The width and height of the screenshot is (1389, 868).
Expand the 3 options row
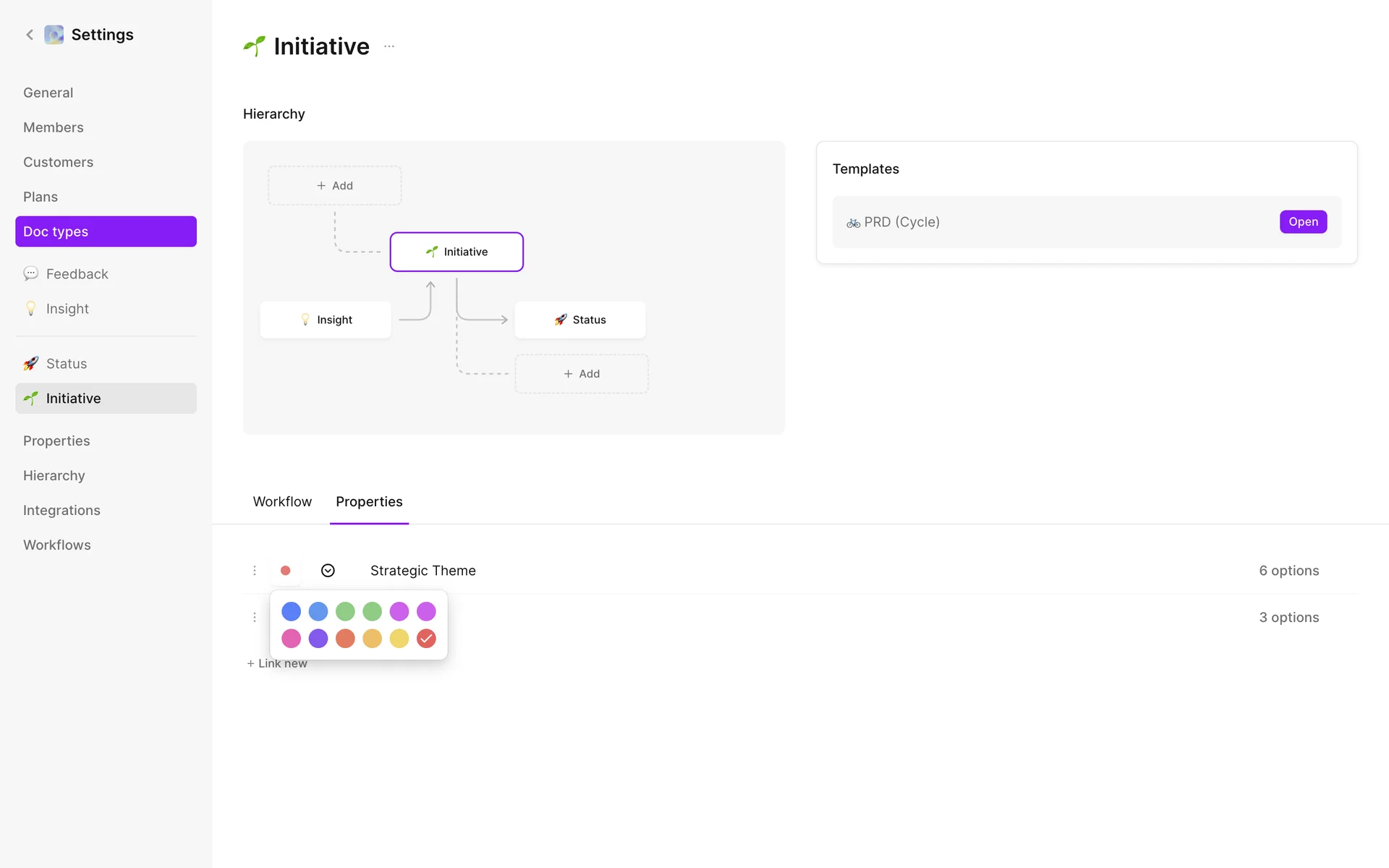click(1288, 617)
